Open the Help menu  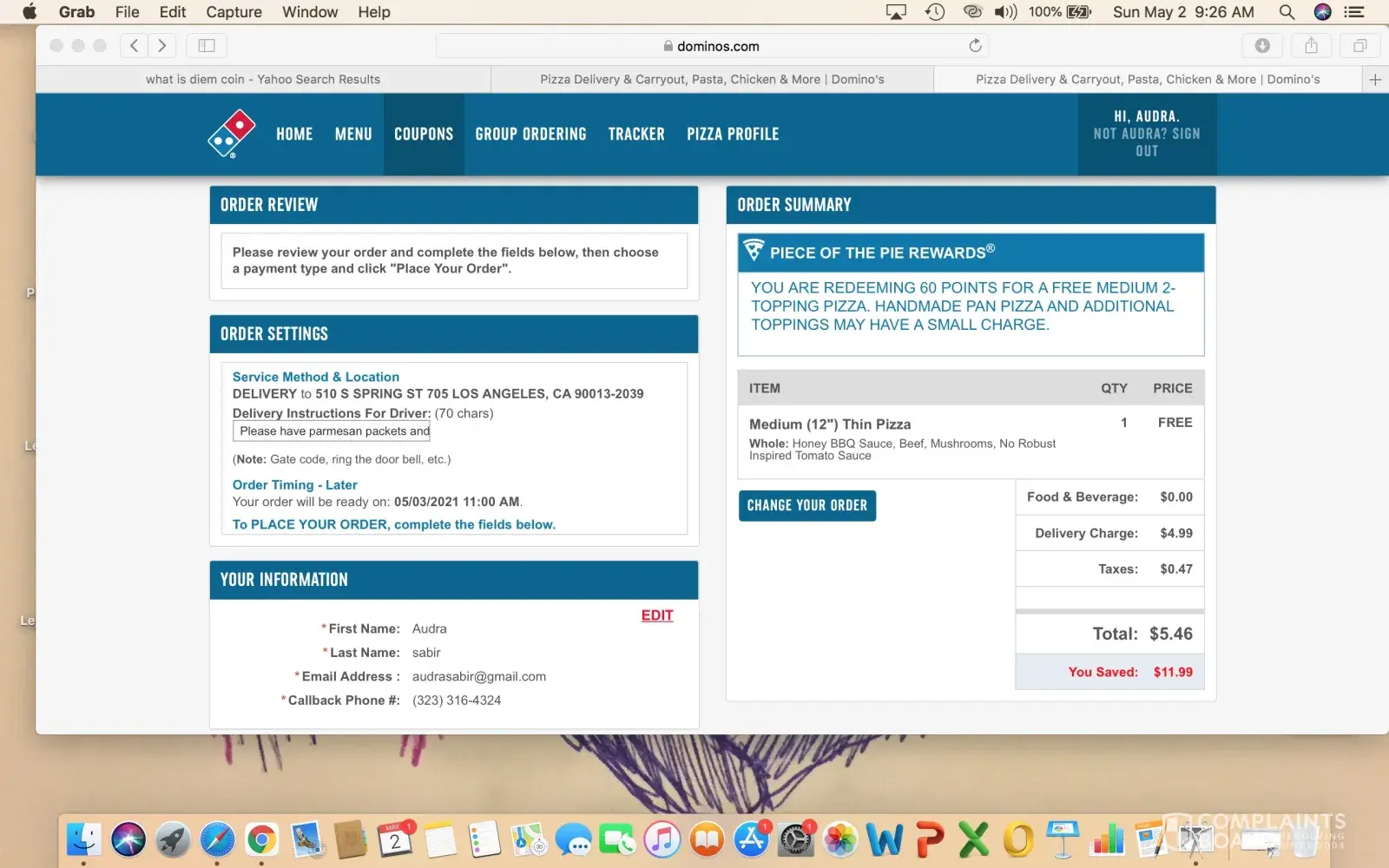[x=374, y=12]
